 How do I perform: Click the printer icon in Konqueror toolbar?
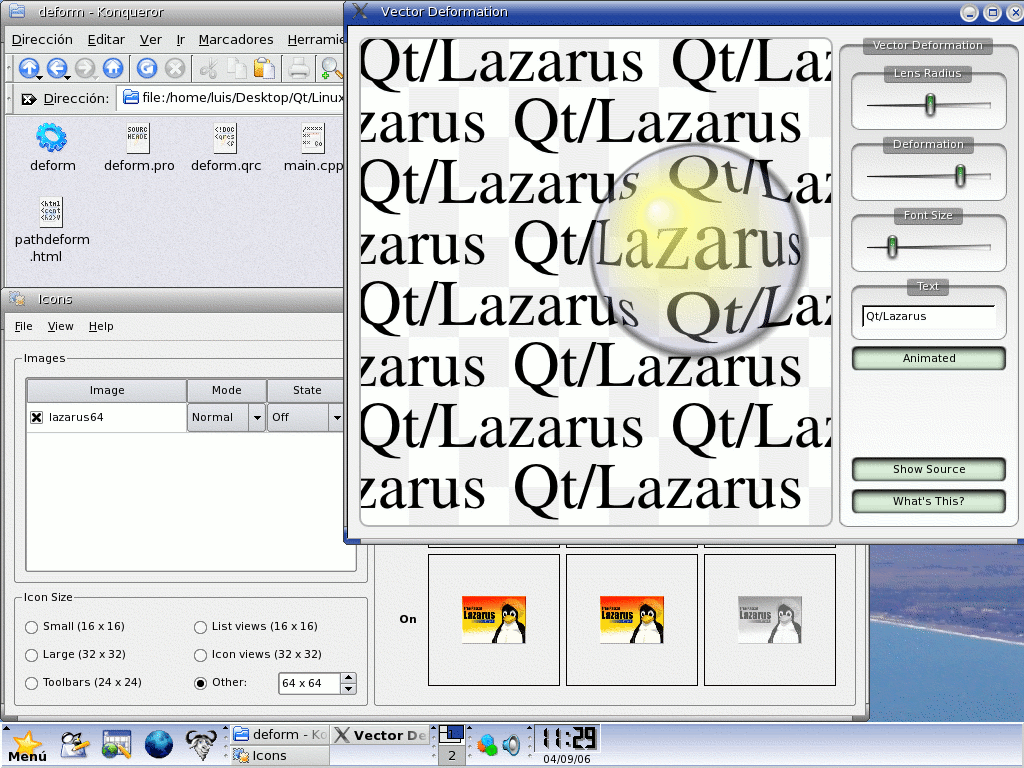[298, 68]
